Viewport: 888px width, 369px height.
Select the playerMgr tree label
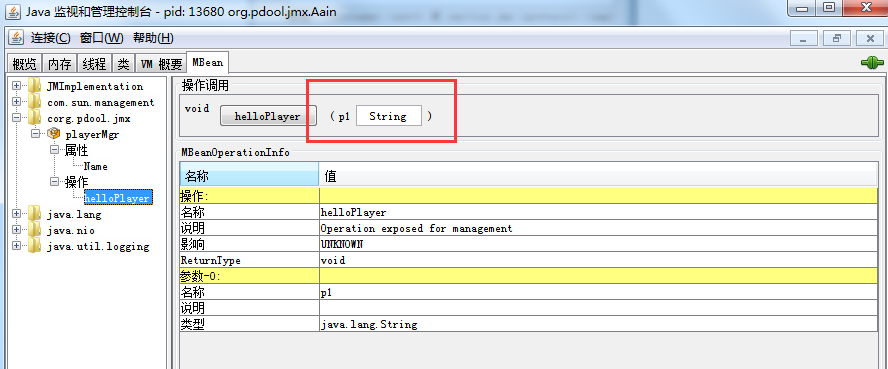tap(92, 135)
